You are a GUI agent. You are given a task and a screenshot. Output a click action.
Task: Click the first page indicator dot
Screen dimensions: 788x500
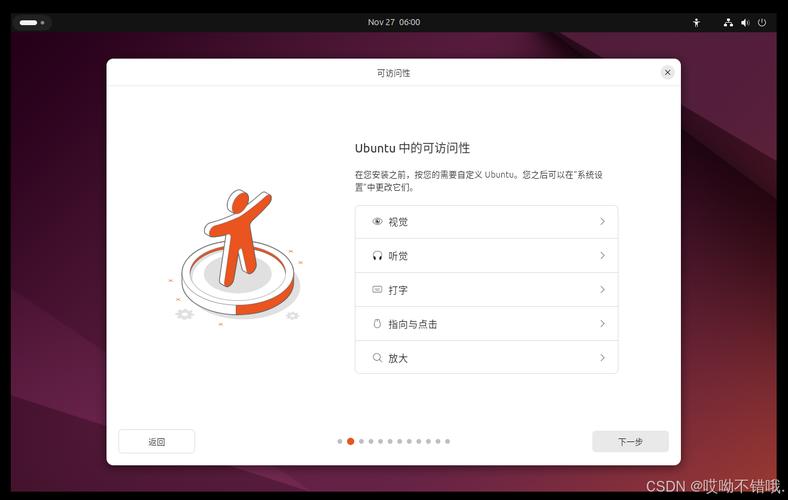click(340, 441)
